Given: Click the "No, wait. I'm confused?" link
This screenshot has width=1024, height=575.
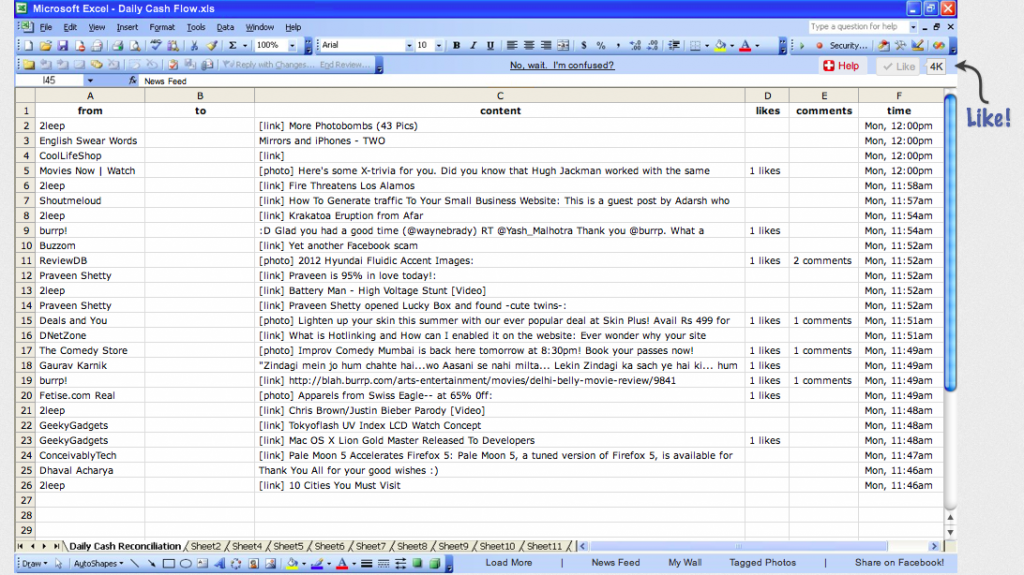Looking at the screenshot, I should (561, 66).
